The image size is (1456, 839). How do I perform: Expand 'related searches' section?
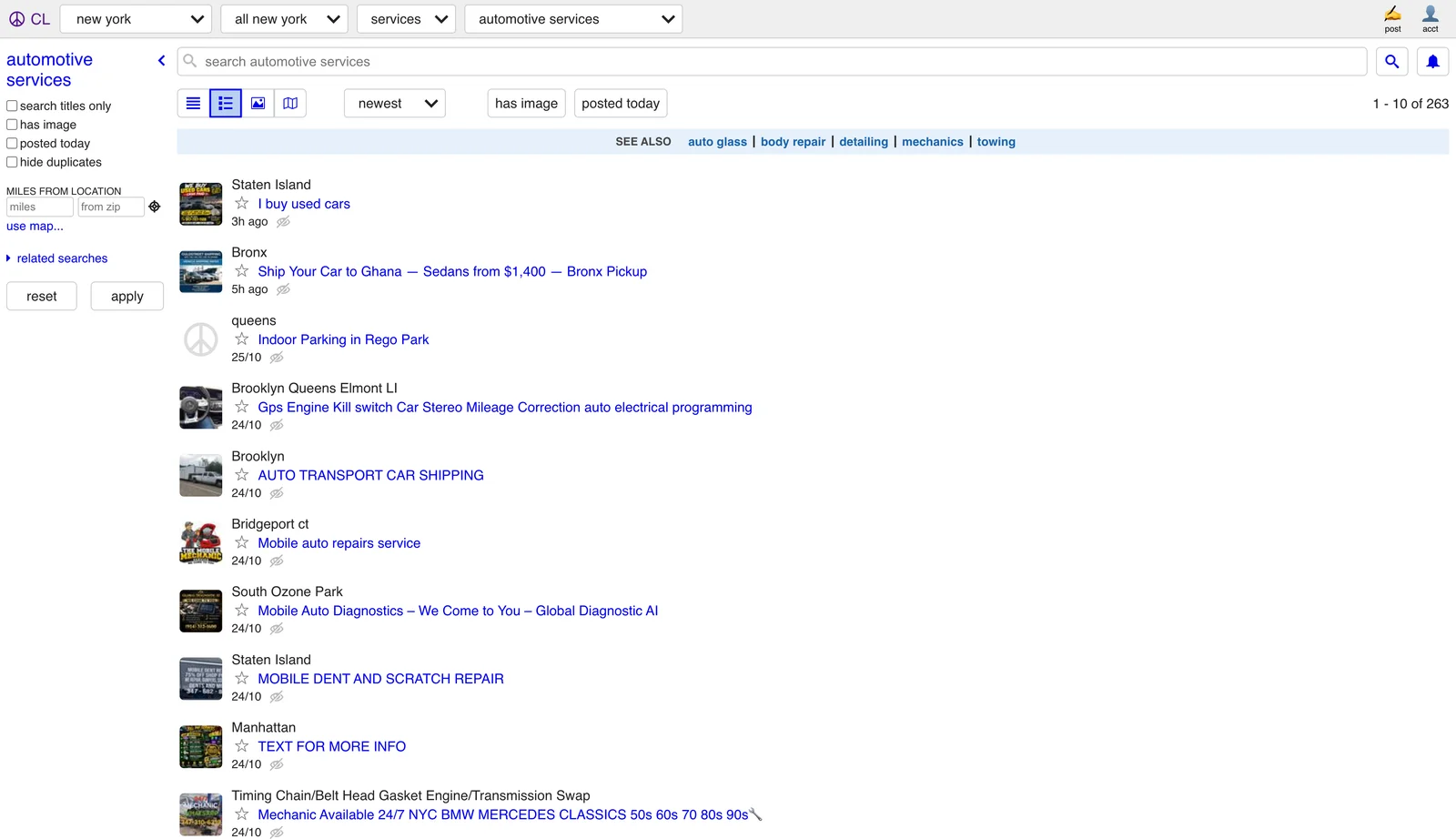pos(57,258)
